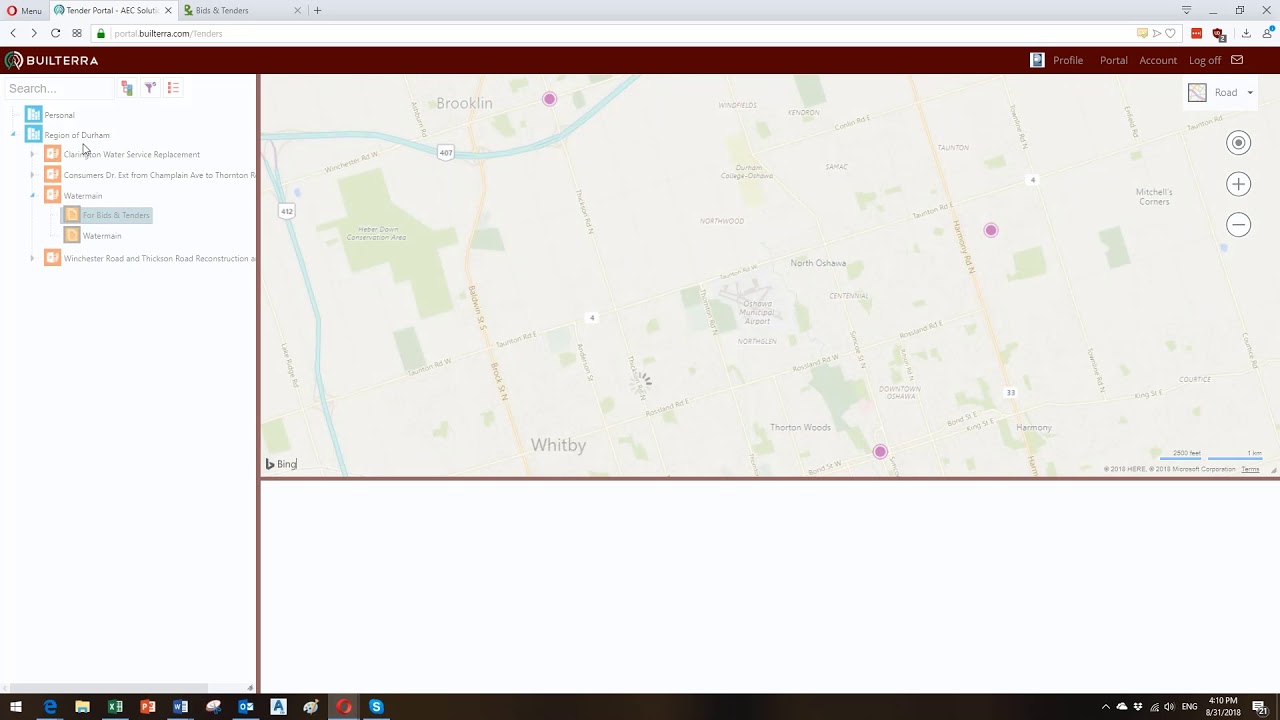Image resolution: width=1280 pixels, height=720 pixels.
Task: Open browser downloads icon
Action: point(1246,33)
